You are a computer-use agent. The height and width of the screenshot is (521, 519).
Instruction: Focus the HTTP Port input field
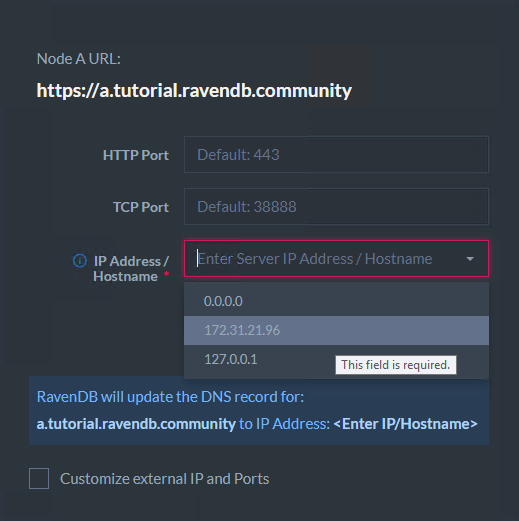pyautogui.click(x=336, y=155)
